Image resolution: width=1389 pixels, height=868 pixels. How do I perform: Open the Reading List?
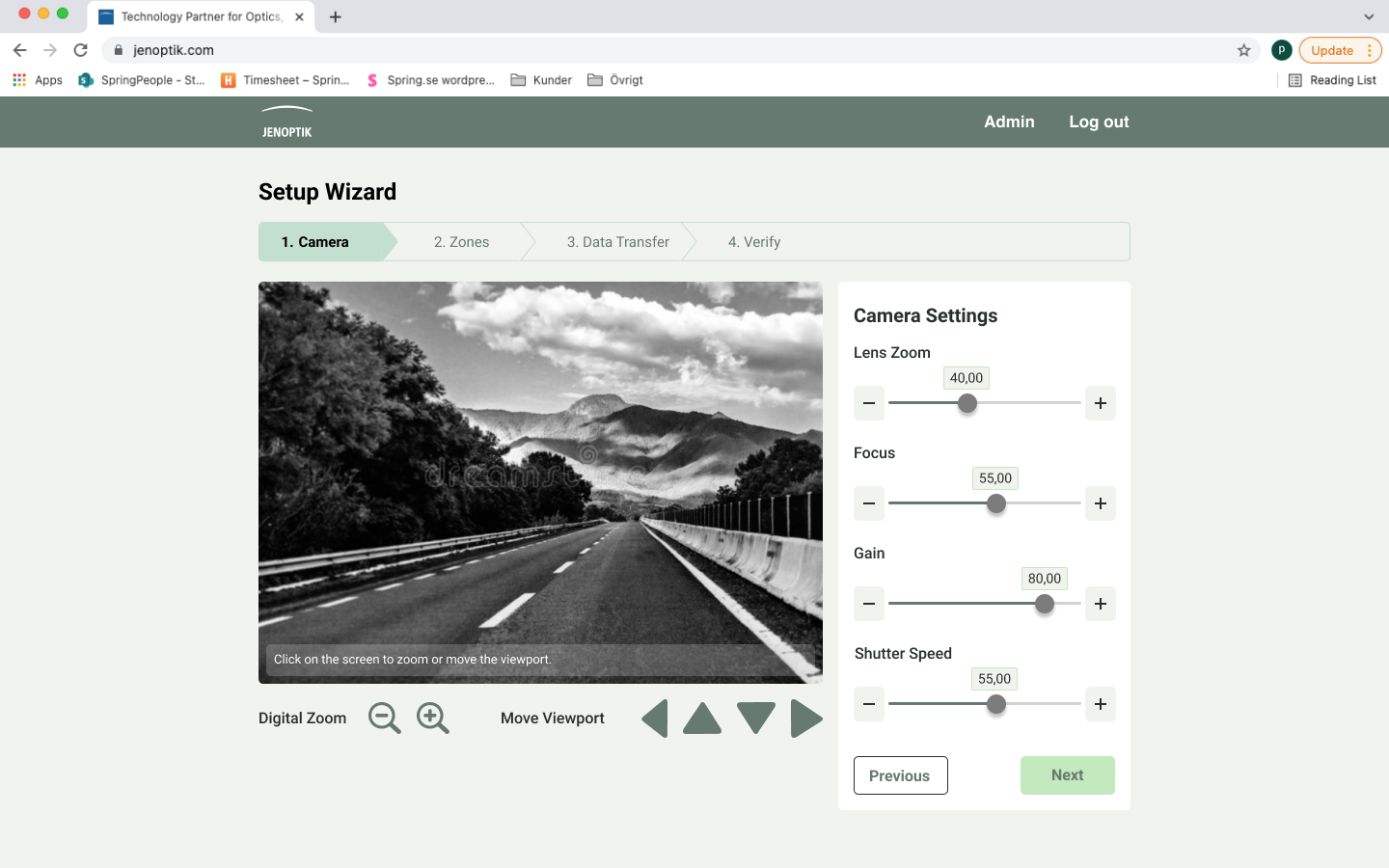(1332, 80)
